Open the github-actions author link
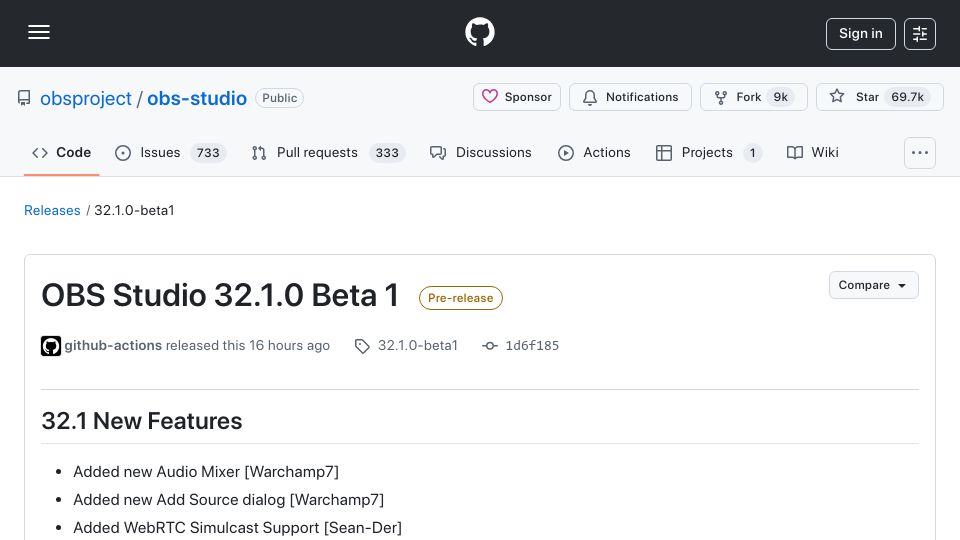 point(113,345)
